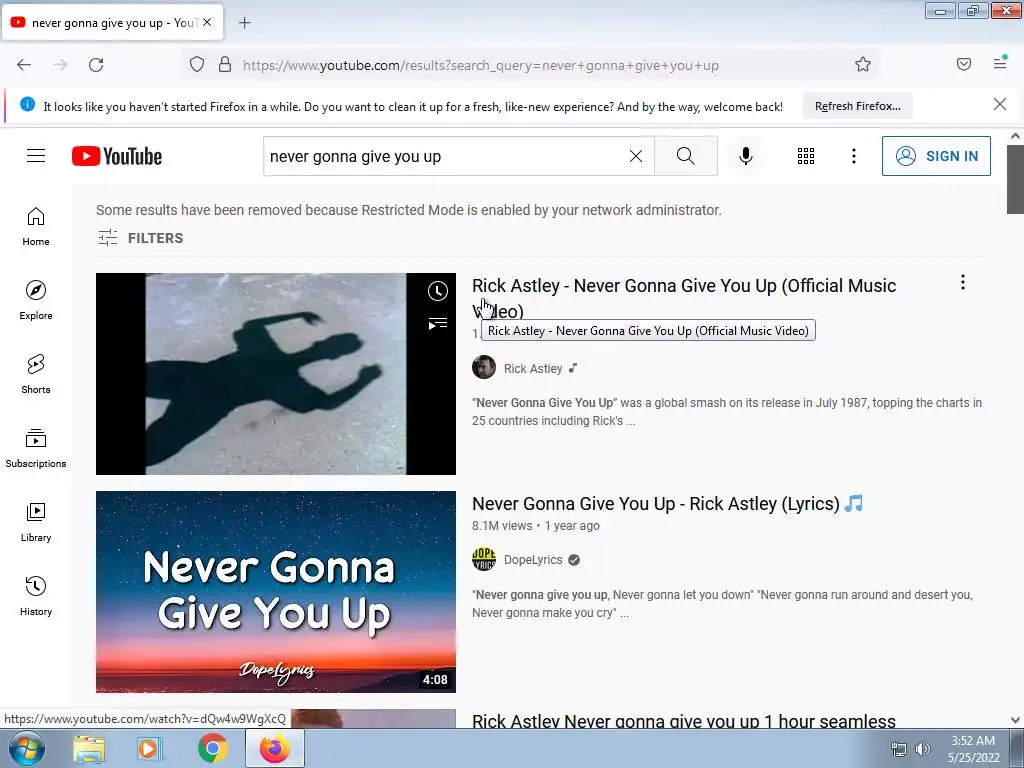Launch Windows Media Player from taskbar
This screenshot has width=1024, height=768.
pyautogui.click(x=148, y=748)
